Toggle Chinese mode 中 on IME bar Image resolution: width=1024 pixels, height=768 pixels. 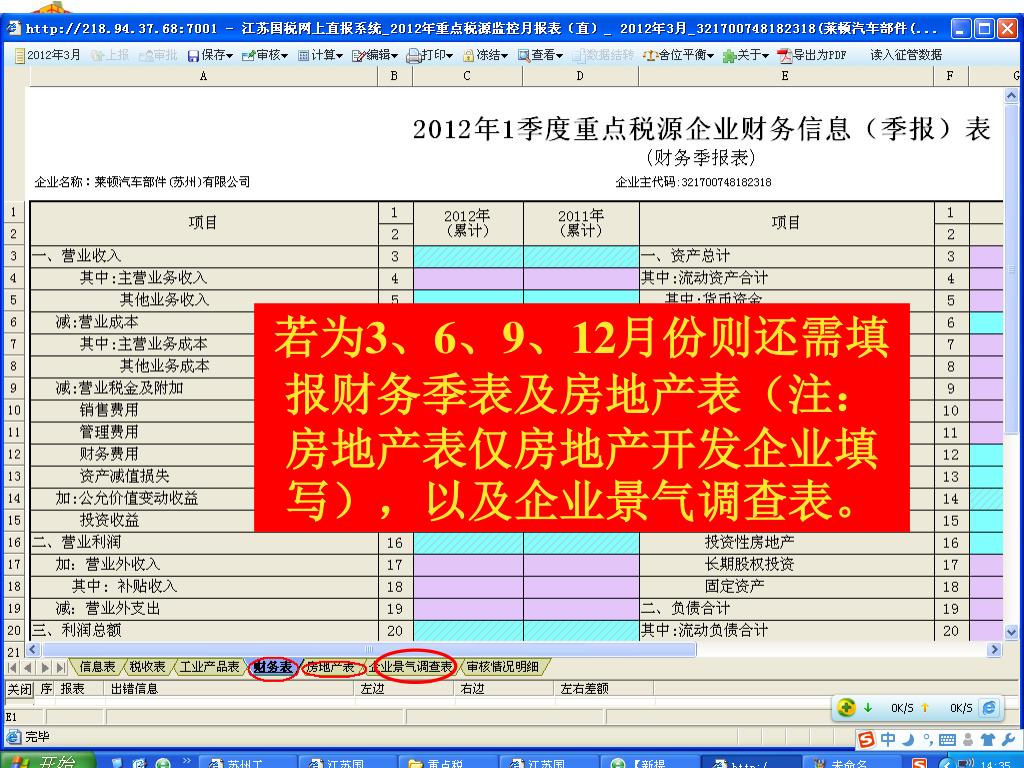coord(888,739)
